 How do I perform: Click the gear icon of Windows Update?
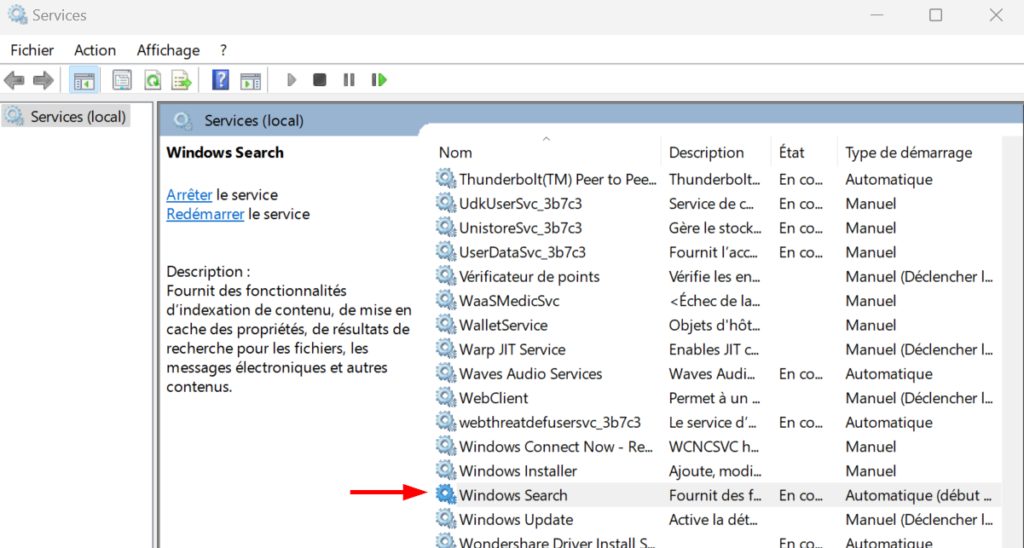pos(446,519)
